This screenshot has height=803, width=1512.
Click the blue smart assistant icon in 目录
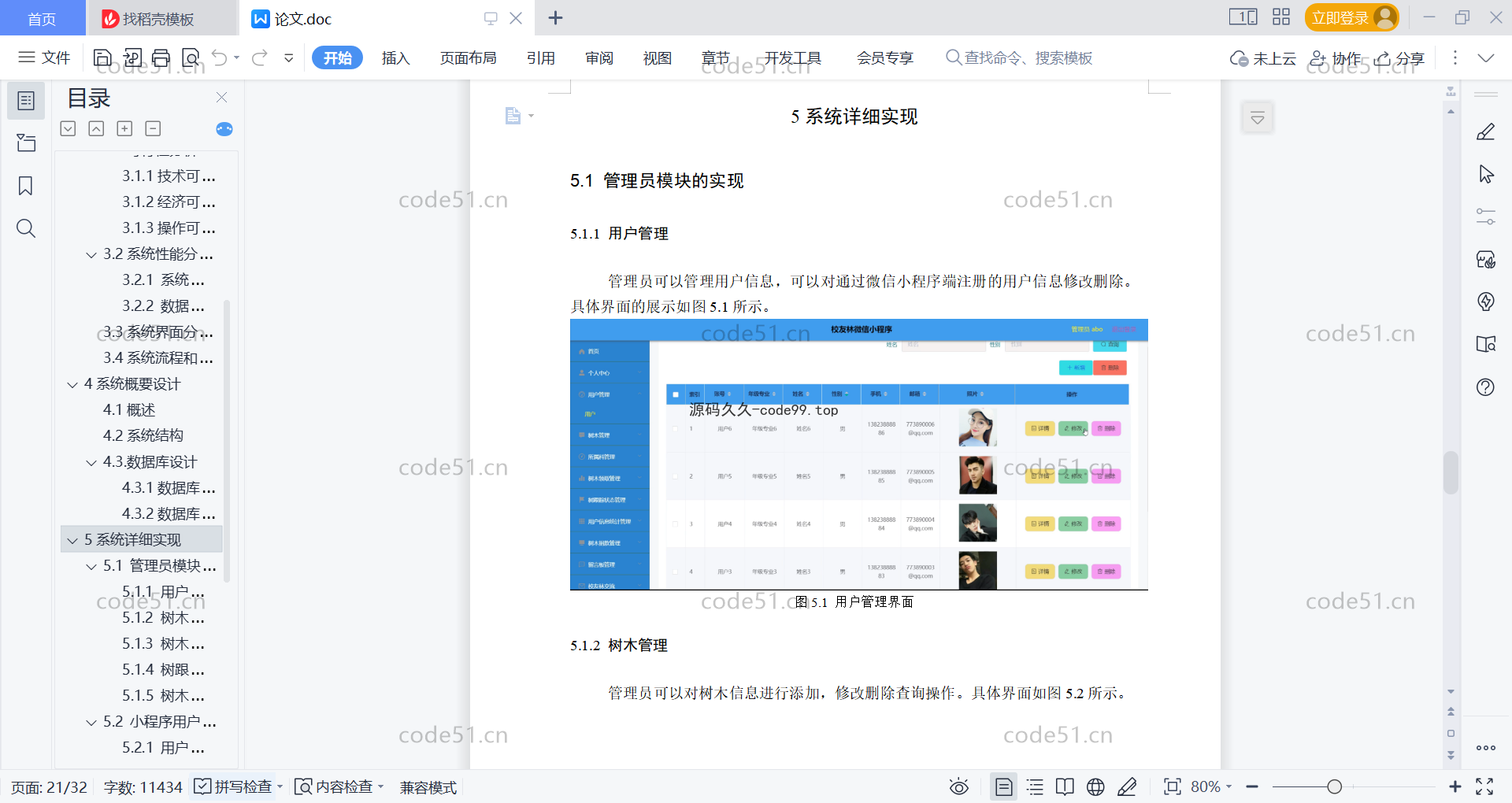tap(224, 128)
